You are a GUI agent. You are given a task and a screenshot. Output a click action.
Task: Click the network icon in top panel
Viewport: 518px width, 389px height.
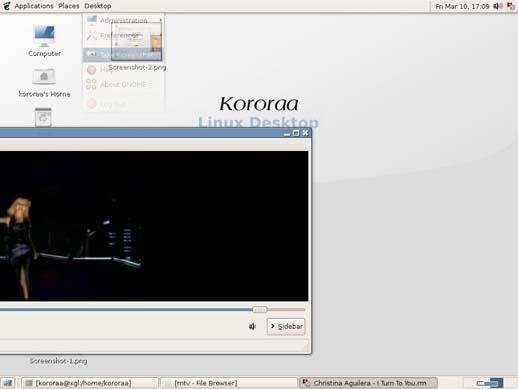point(511,6)
